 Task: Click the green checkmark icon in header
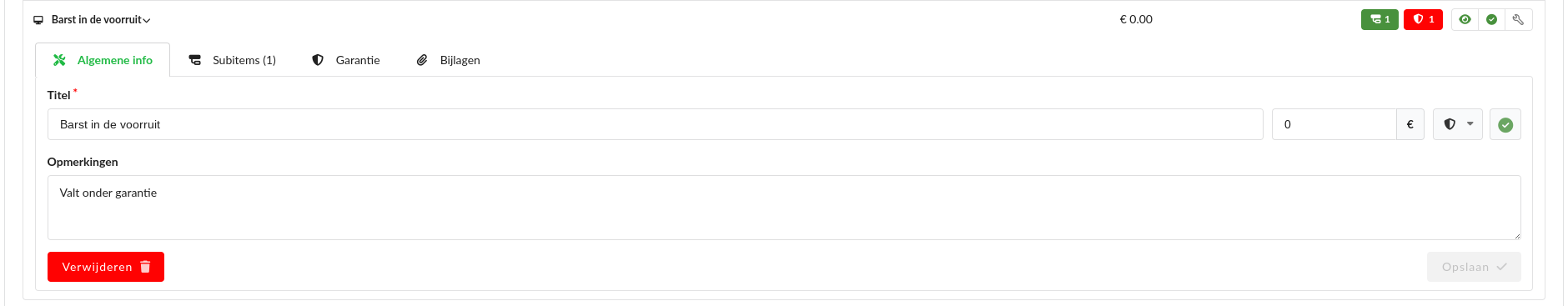point(1491,19)
